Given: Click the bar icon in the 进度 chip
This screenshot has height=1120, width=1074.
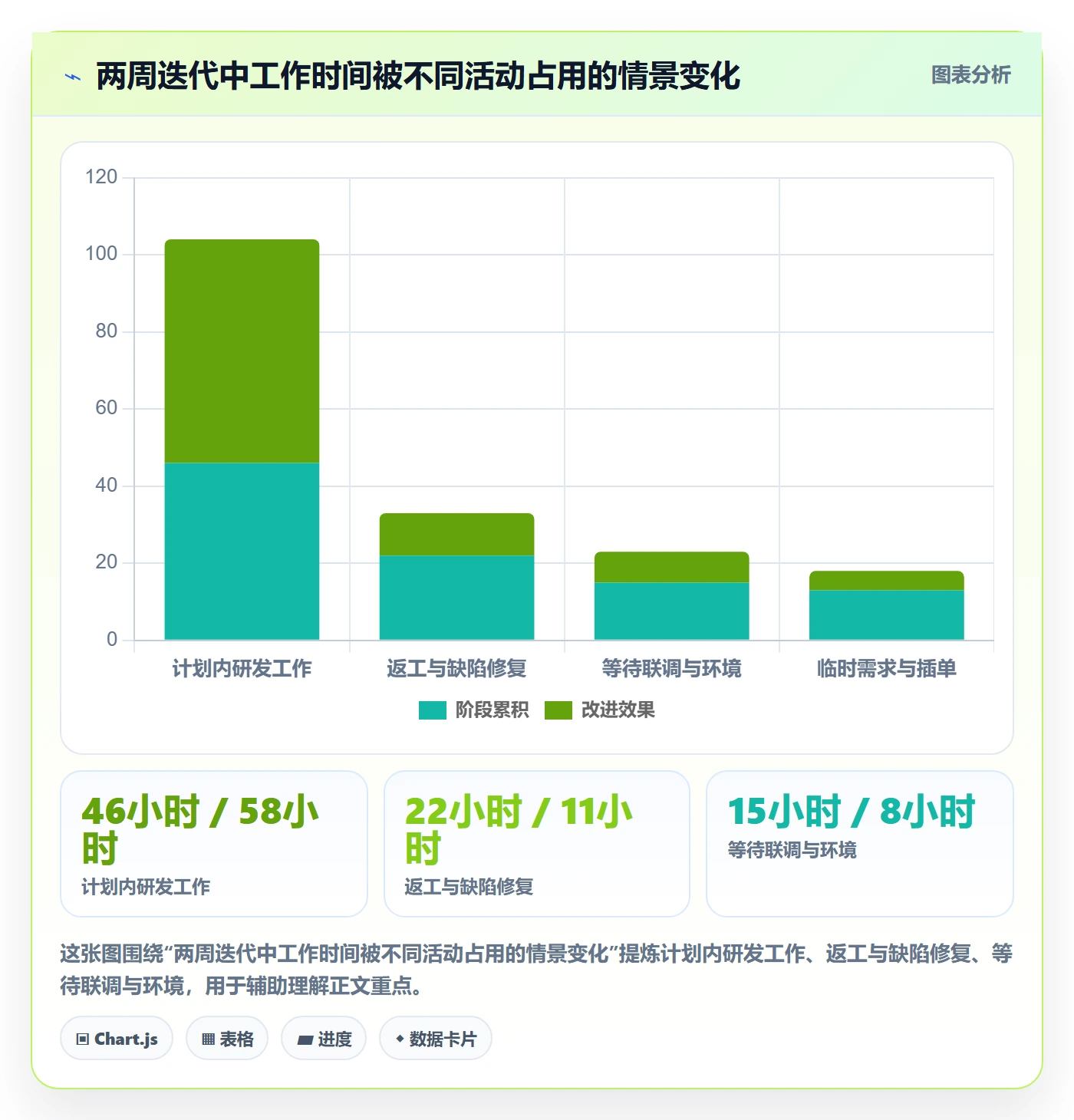Looking at the screenshot, I should (305, 1040).
